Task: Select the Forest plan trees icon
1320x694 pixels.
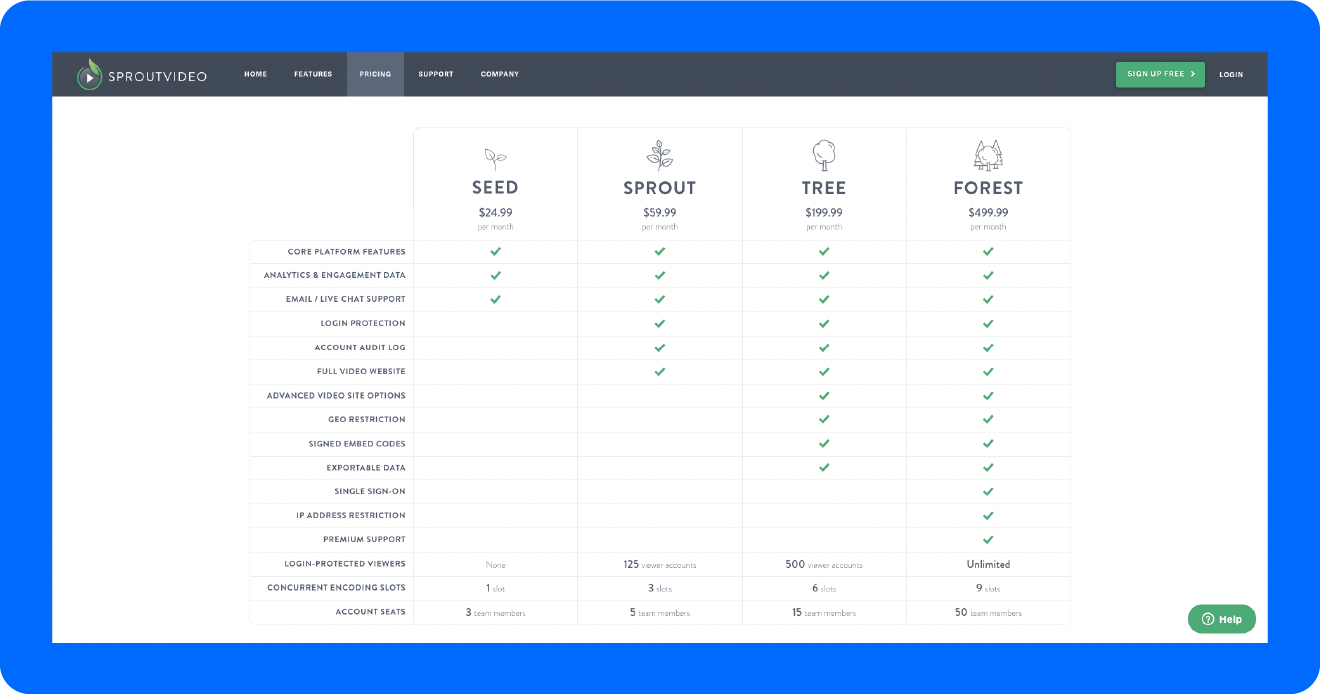Action: tap(988, 155)
